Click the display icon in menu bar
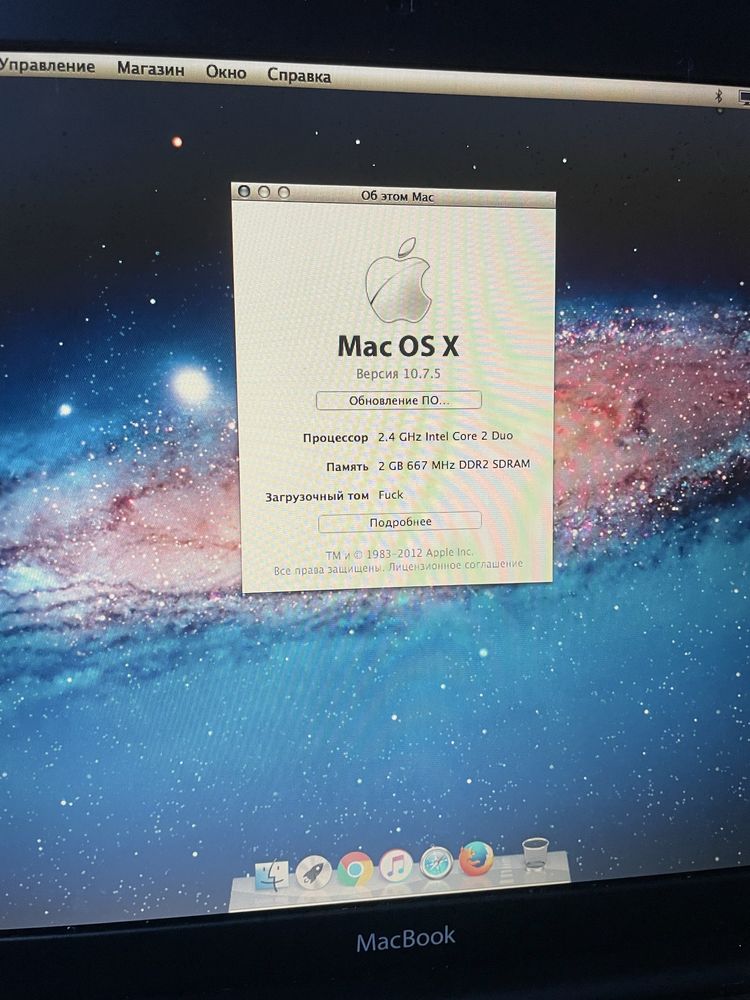 click(744, 98)
